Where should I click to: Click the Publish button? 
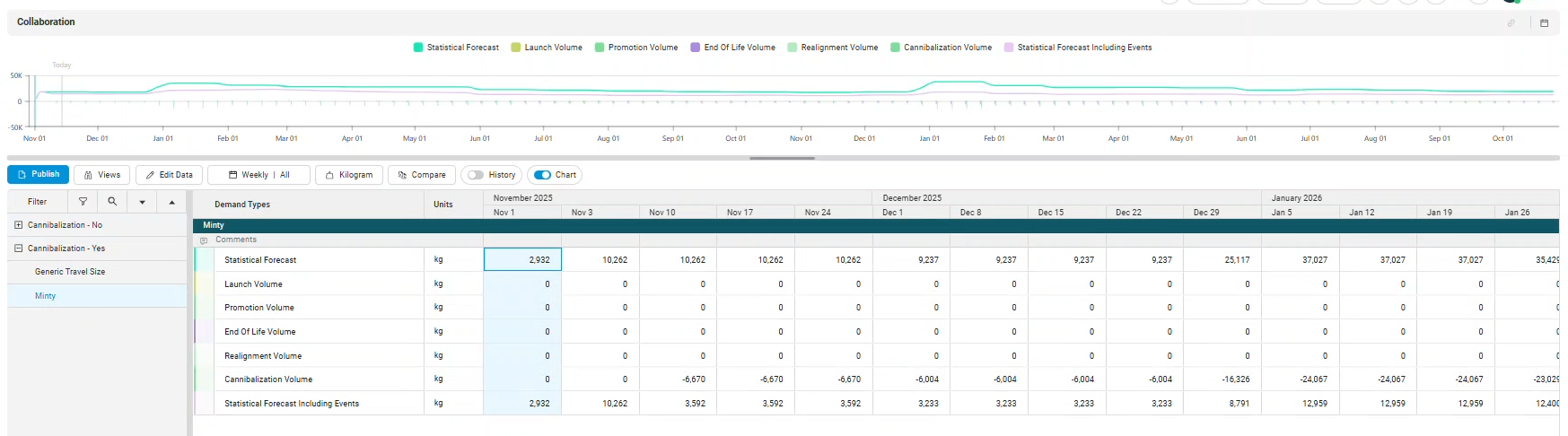39,174
